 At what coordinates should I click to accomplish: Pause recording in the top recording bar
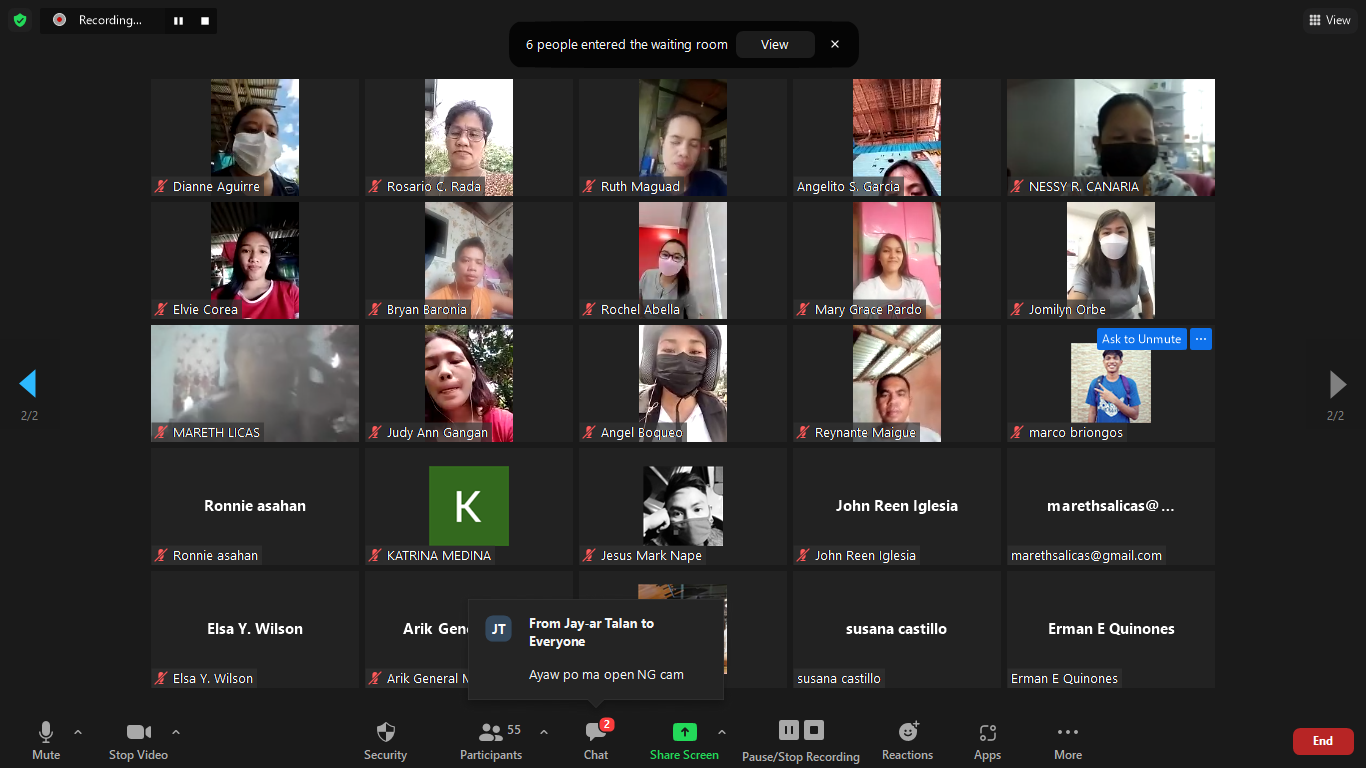coord(178,20)
